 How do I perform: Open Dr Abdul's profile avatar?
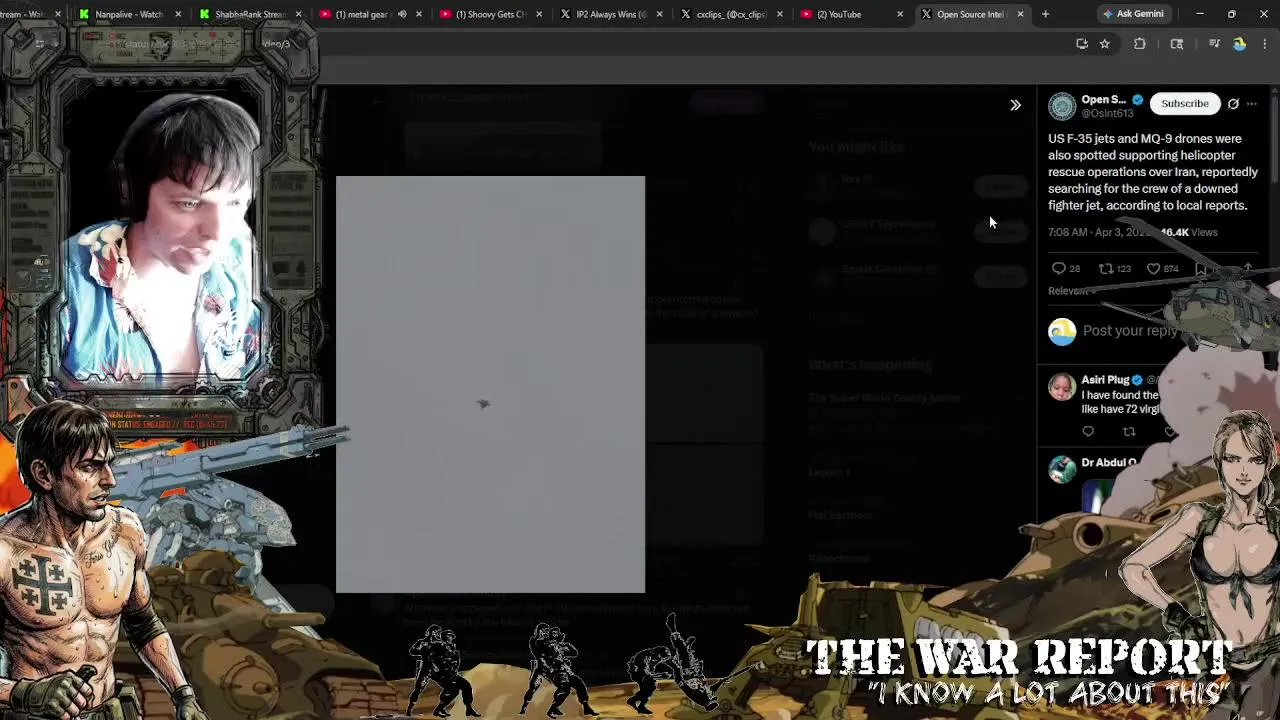[x=1062, y=469]
